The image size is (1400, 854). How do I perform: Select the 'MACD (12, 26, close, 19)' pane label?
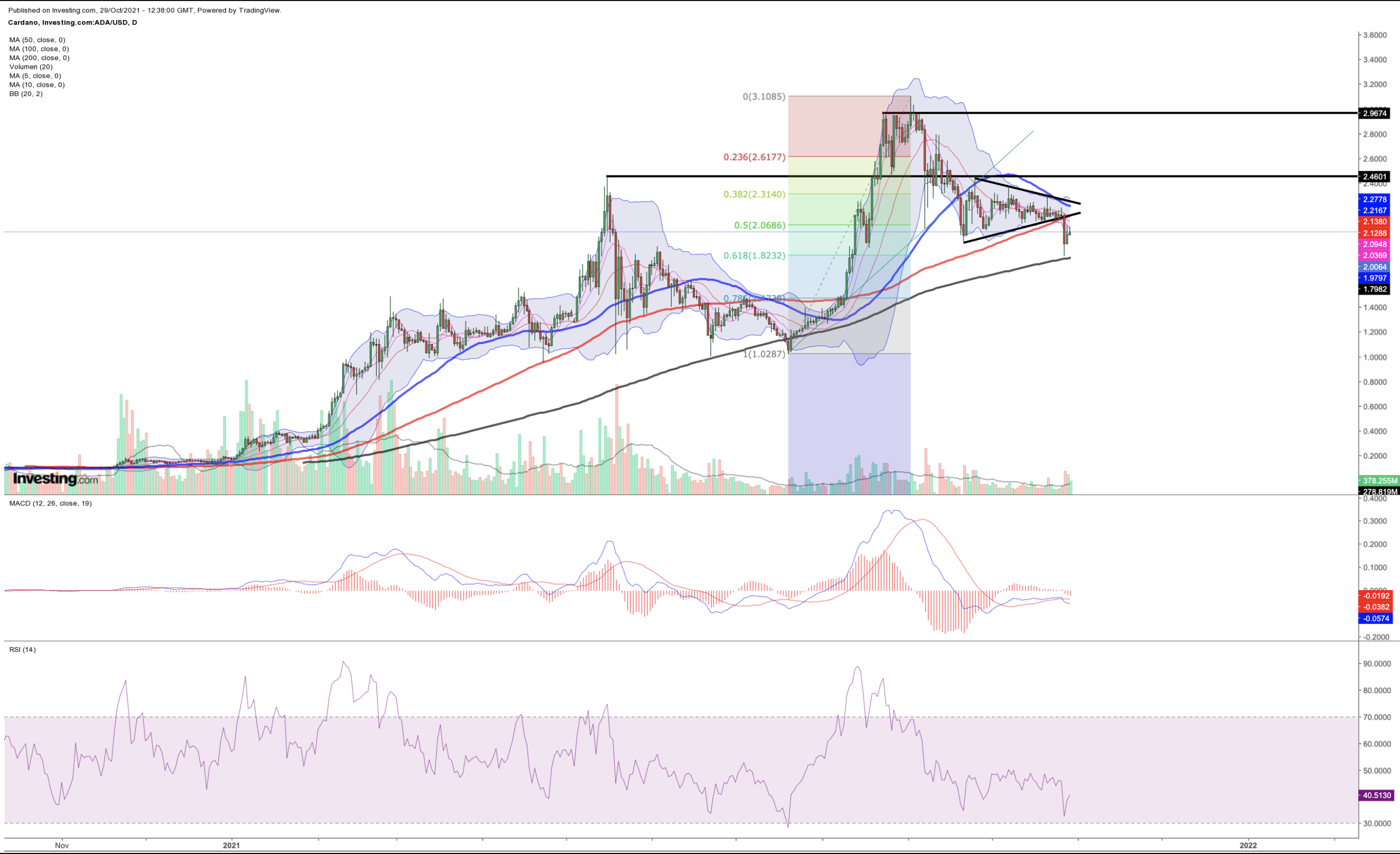click(50, 504)
